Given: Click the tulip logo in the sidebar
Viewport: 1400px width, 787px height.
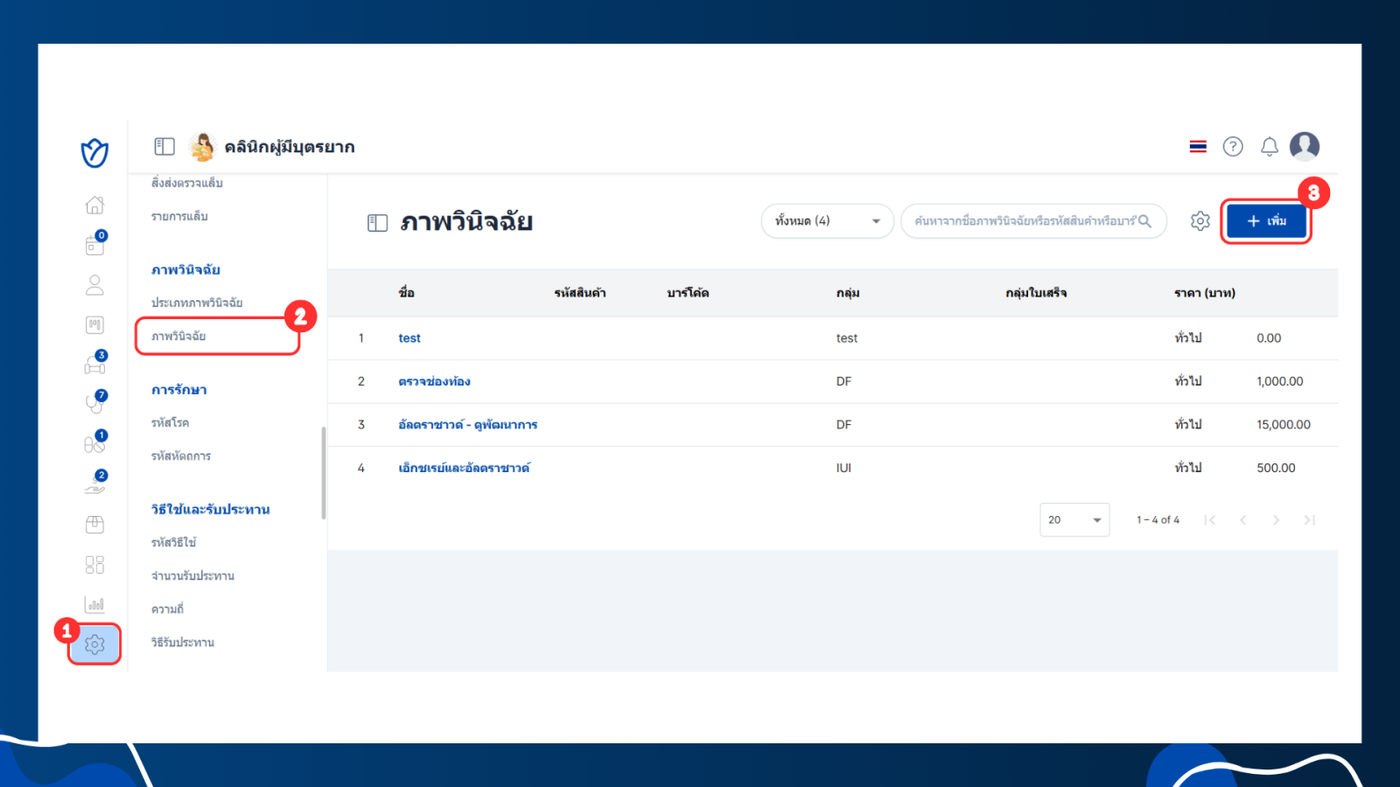Looking at the screenshot, I should pyautogui.click(x=95, y=153).
